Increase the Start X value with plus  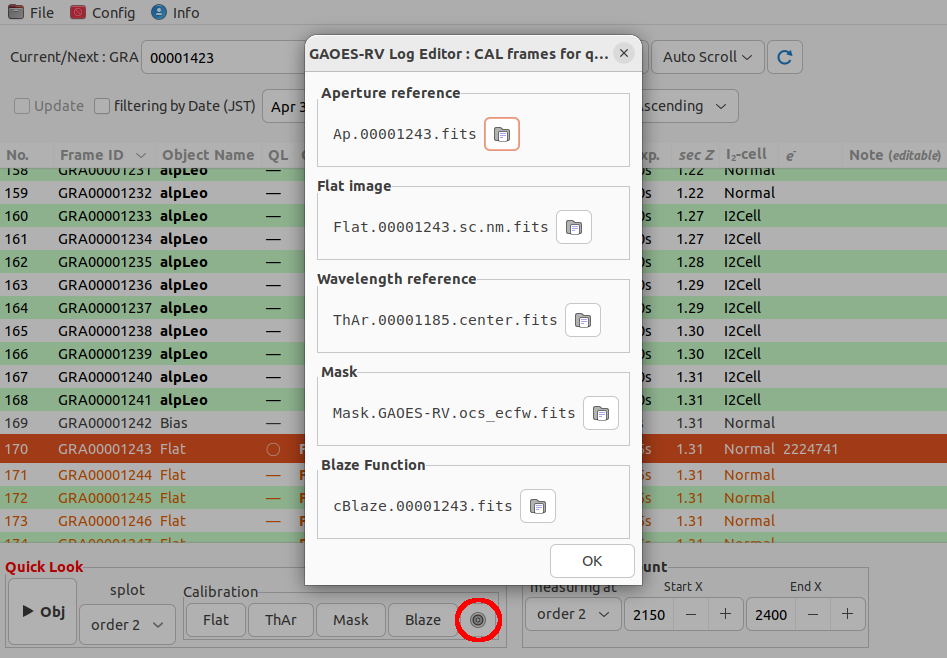click(725, 614)
